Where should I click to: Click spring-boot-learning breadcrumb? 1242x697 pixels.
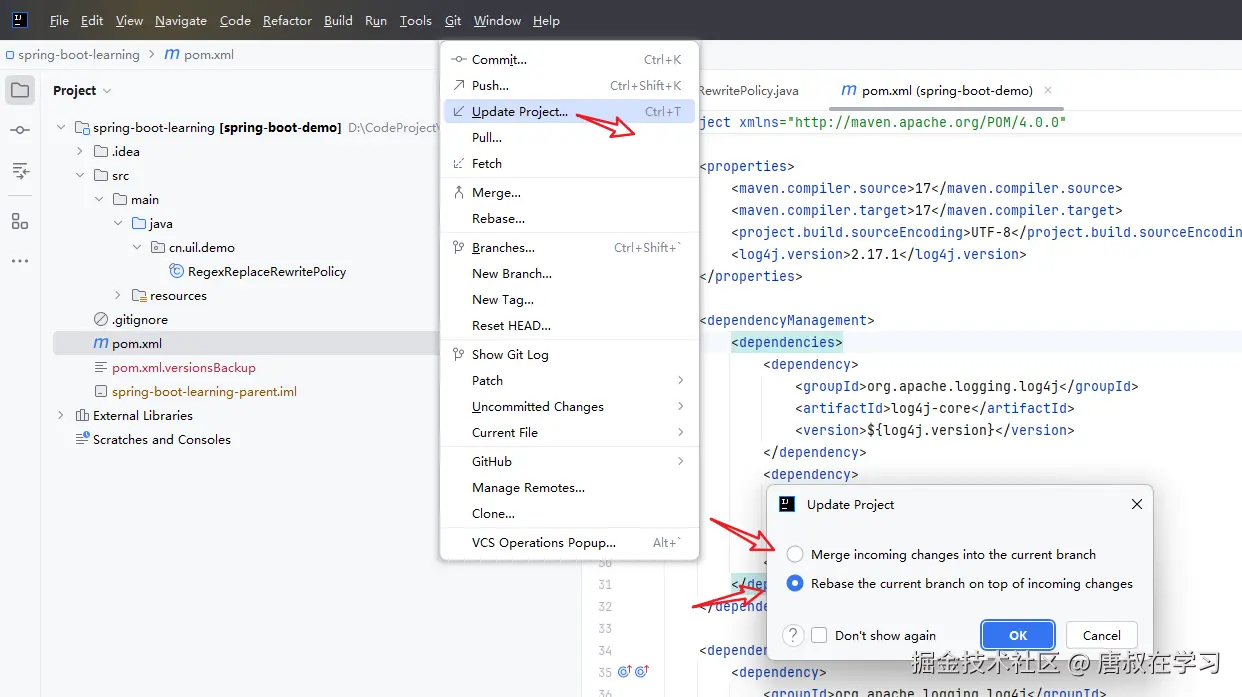pyautogui.click(x=78, y=55)
